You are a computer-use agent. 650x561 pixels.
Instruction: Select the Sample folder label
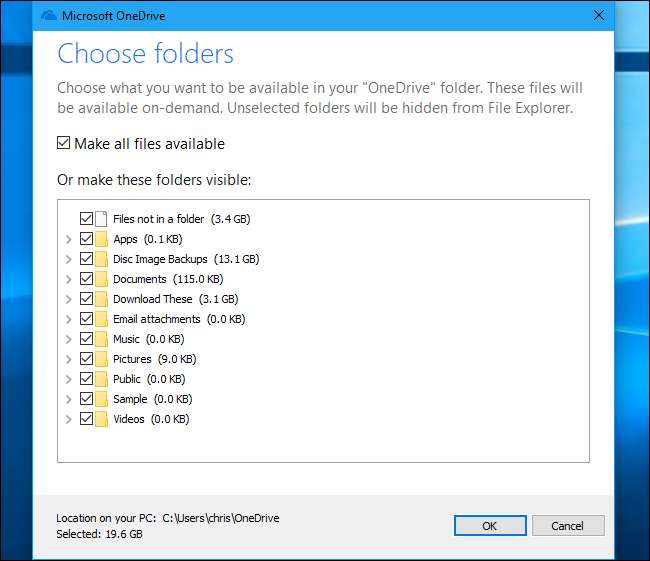pos(130,399)
